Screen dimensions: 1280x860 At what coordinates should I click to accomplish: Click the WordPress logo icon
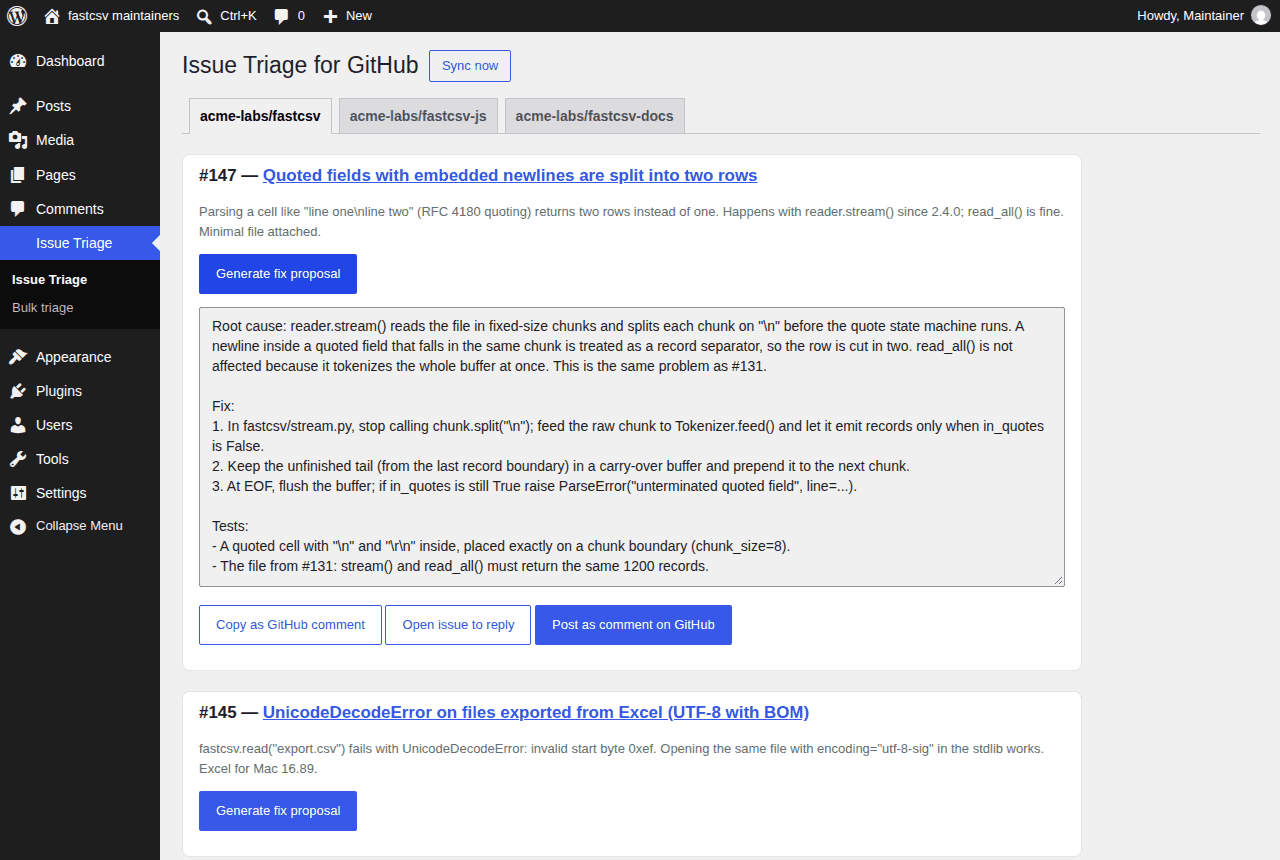[x=17, y=16]
